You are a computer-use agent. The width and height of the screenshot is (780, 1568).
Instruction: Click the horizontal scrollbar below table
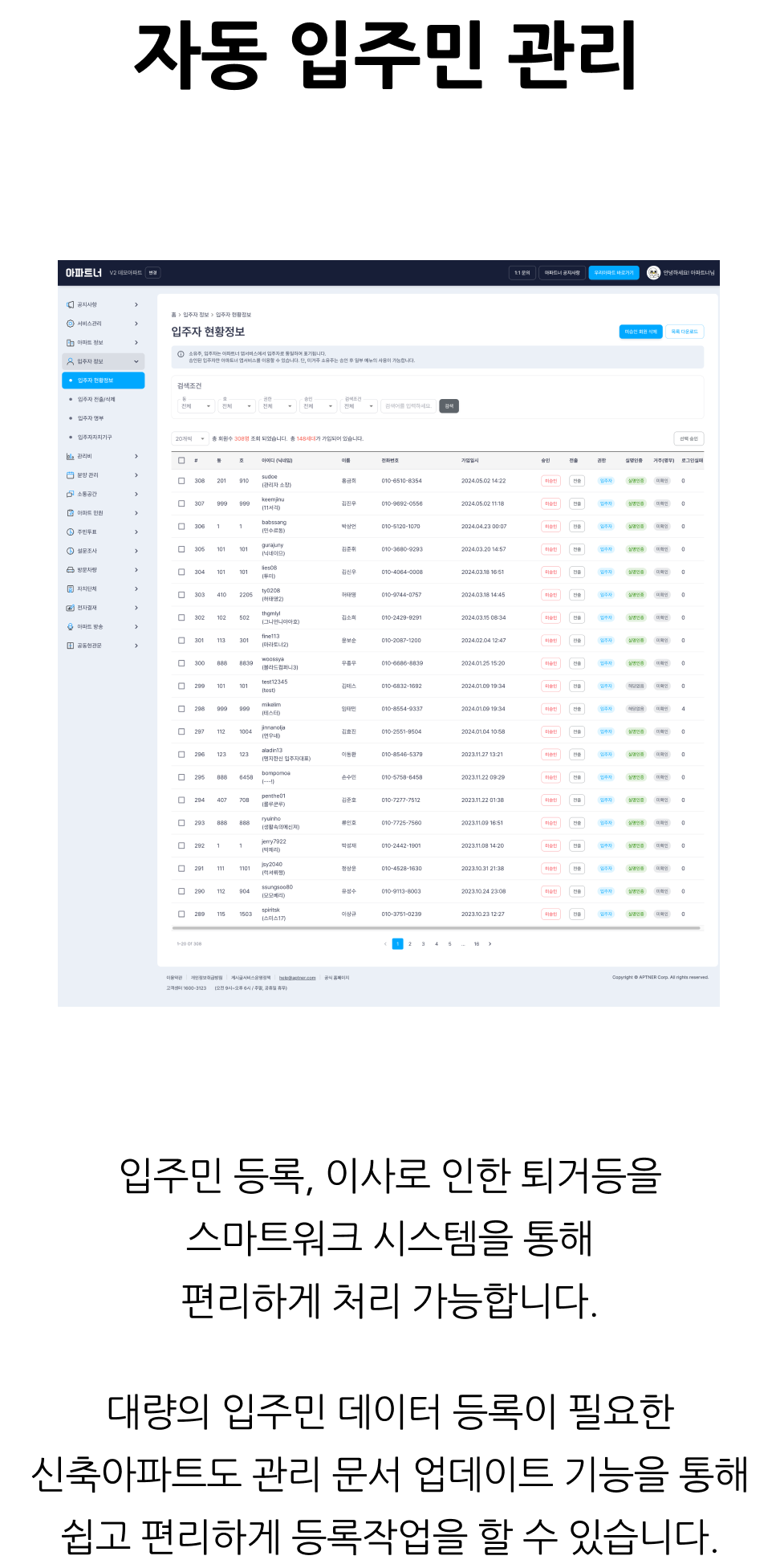click(x=437, y=928)
